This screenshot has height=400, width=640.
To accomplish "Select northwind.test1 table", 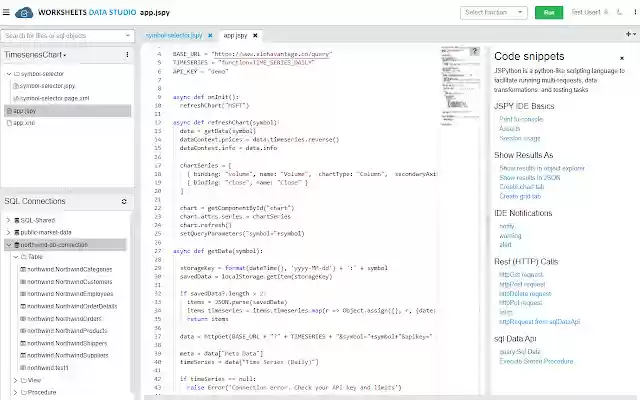I will pyautogui.click(x=44, y=368).
